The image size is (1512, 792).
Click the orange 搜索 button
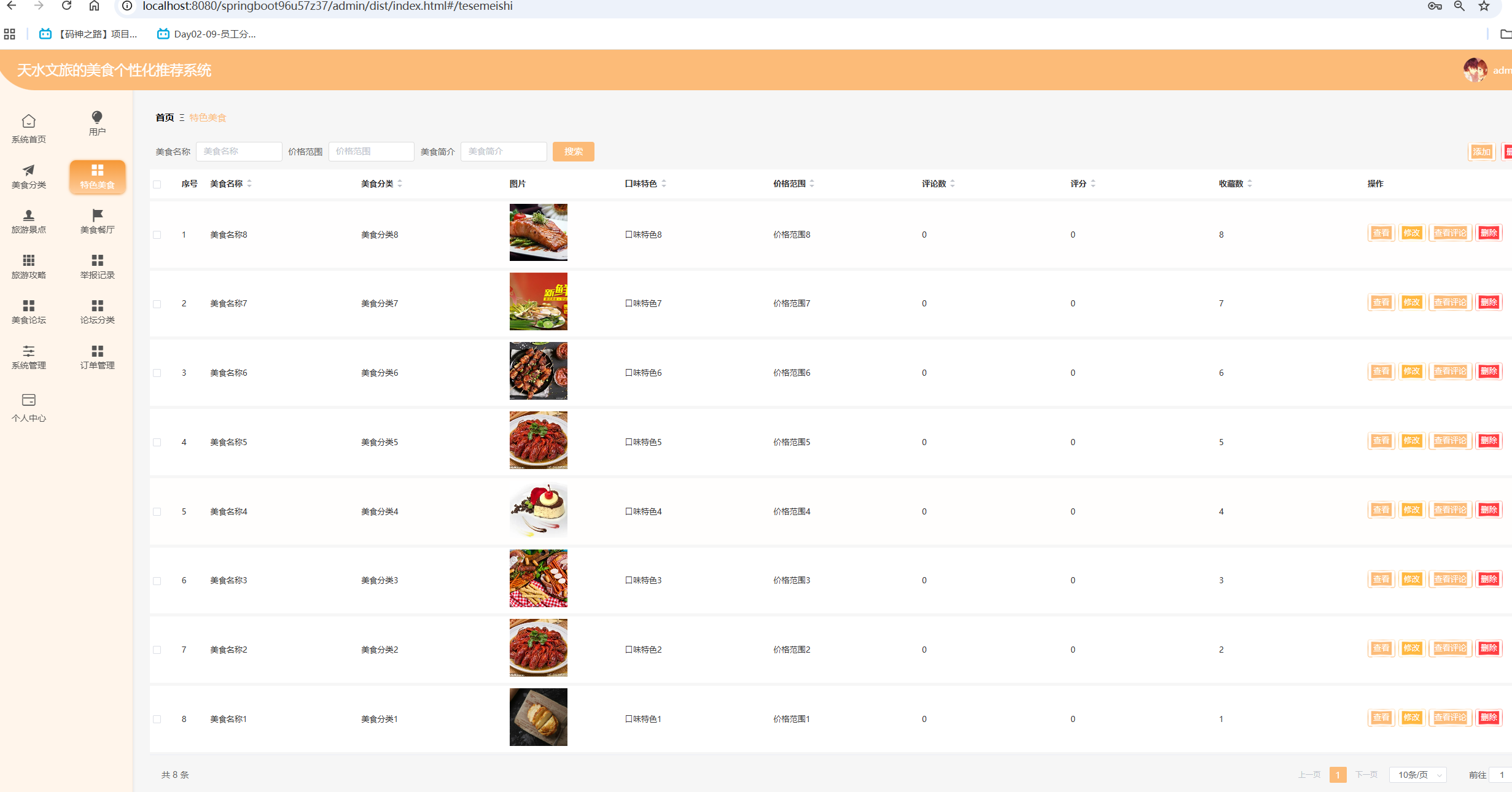pyautogui.click(x=573, y=152)
